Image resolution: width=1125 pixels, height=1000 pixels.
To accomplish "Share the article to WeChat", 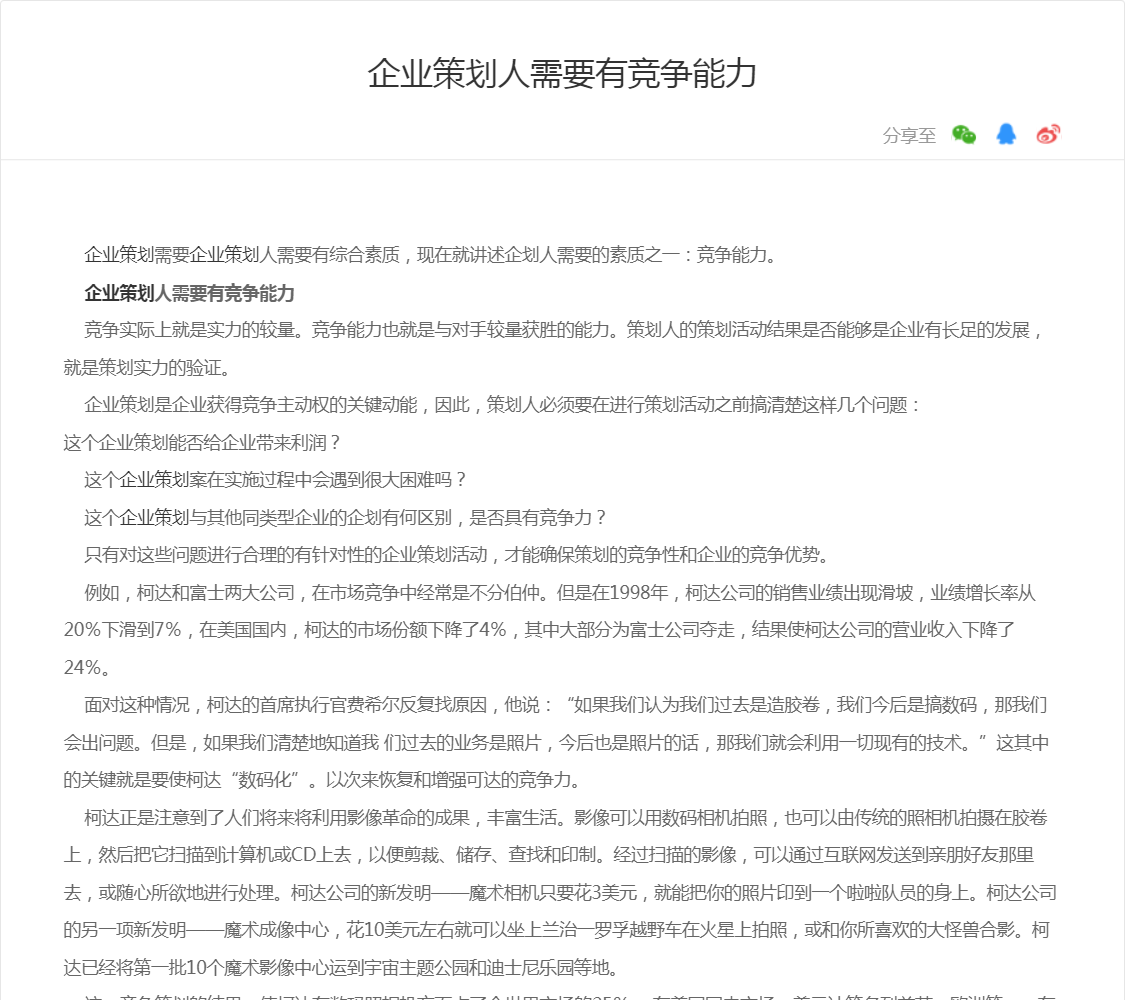I will [x=964, y=135].
